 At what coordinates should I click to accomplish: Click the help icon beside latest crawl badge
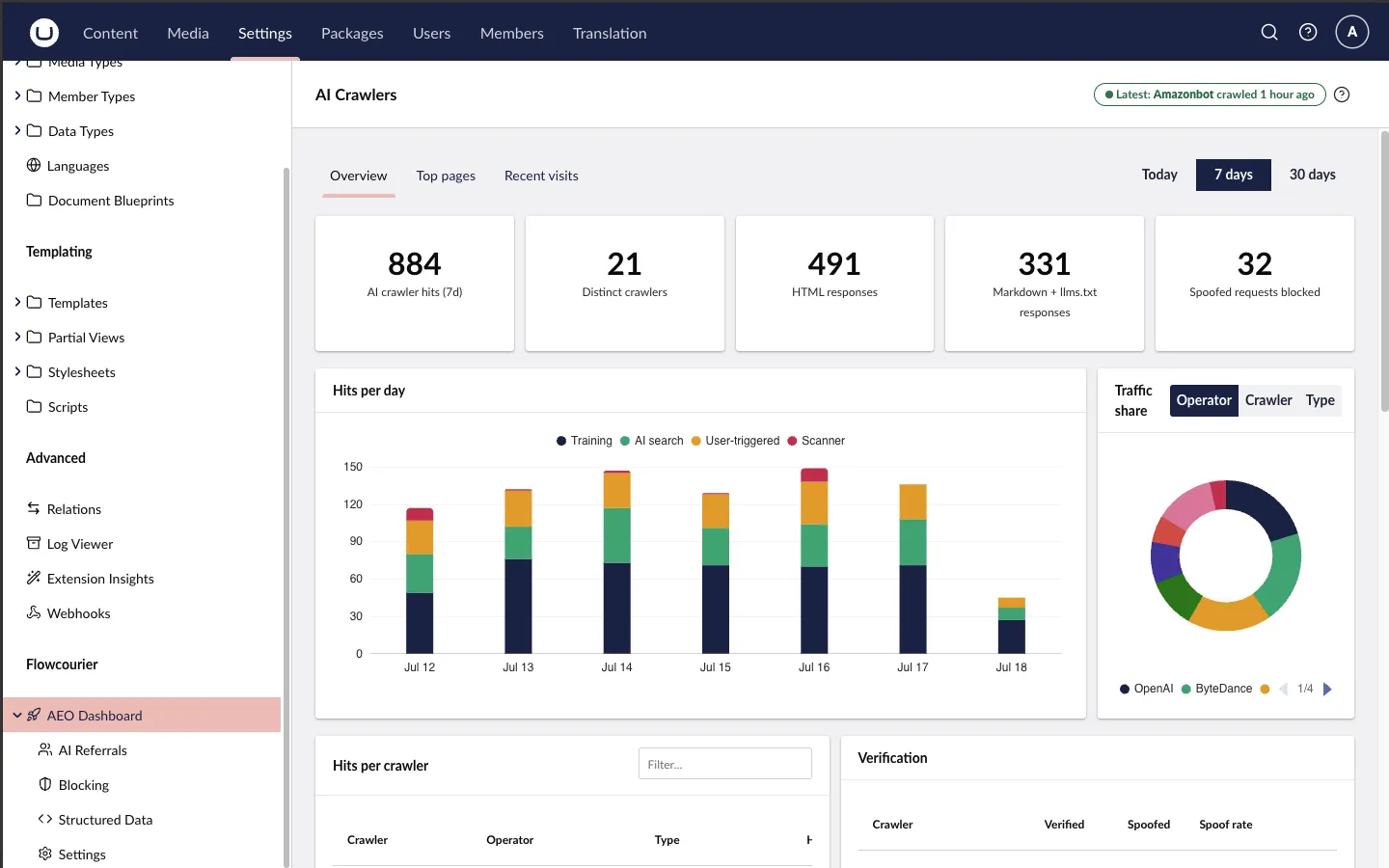tap(1342, 95)
